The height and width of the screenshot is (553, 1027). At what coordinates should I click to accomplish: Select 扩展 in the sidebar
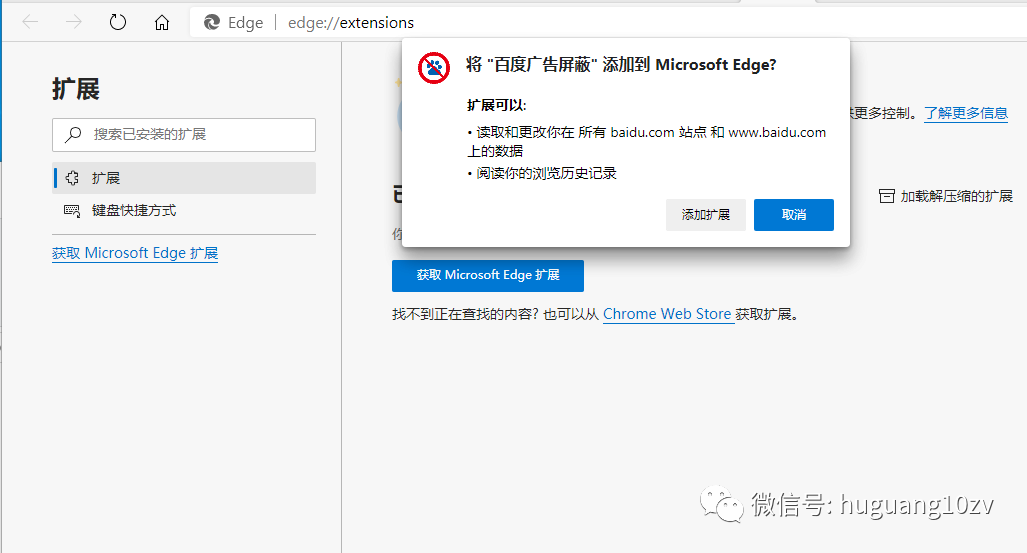(184, 178)
